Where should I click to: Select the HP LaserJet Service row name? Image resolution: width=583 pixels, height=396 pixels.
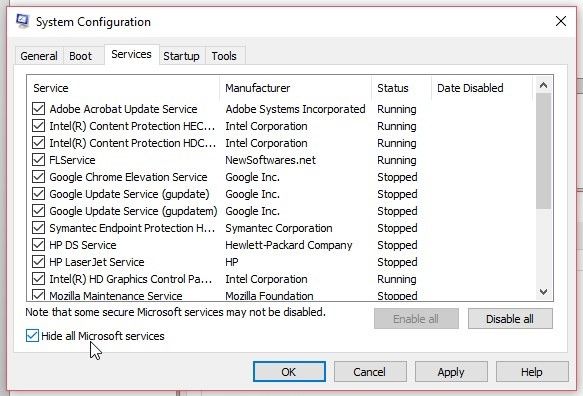tap(97, 262)
